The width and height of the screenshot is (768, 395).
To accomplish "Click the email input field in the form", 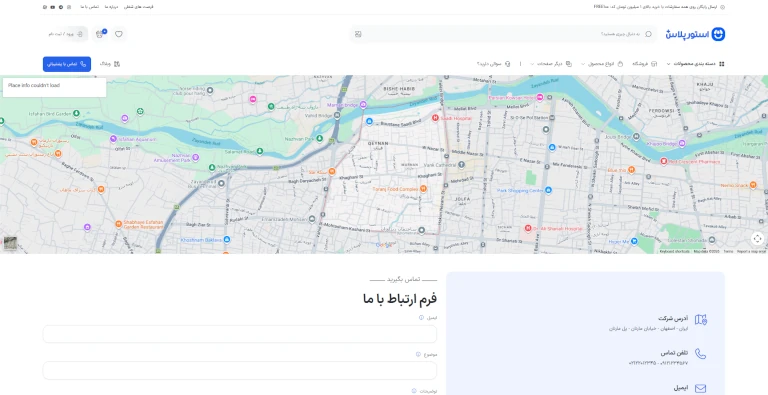I will (240, 334).
